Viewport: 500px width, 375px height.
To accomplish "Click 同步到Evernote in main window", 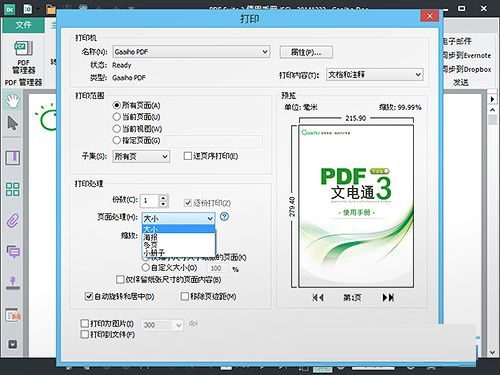I will [467, 55].
